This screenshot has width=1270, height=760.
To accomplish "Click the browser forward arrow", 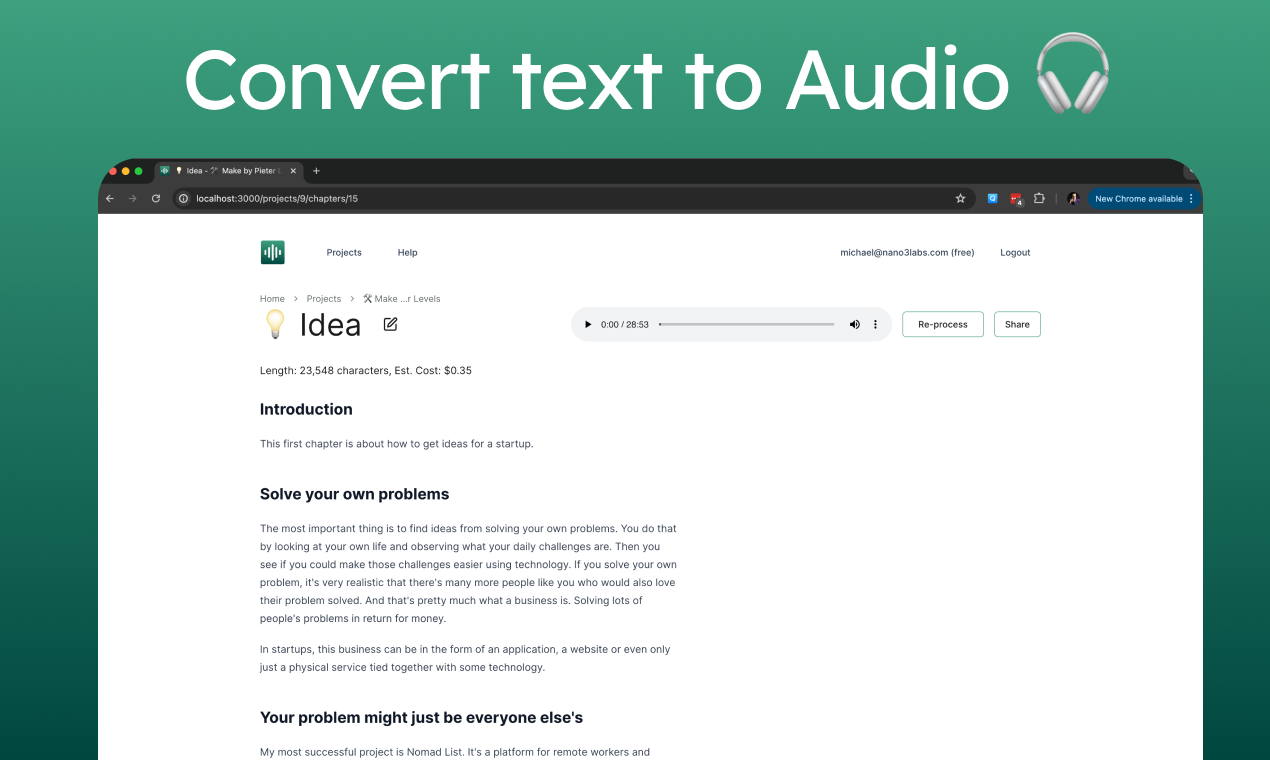I will click(133, 198).
